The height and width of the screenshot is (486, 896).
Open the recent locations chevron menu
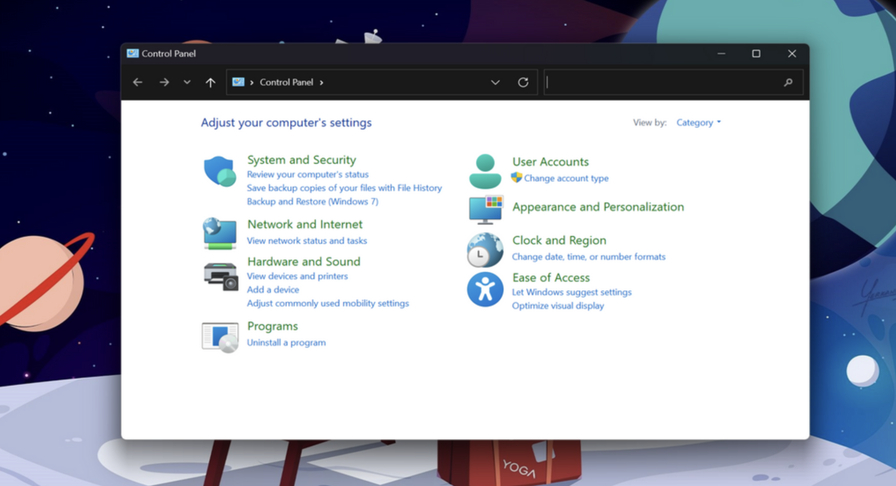187,83
